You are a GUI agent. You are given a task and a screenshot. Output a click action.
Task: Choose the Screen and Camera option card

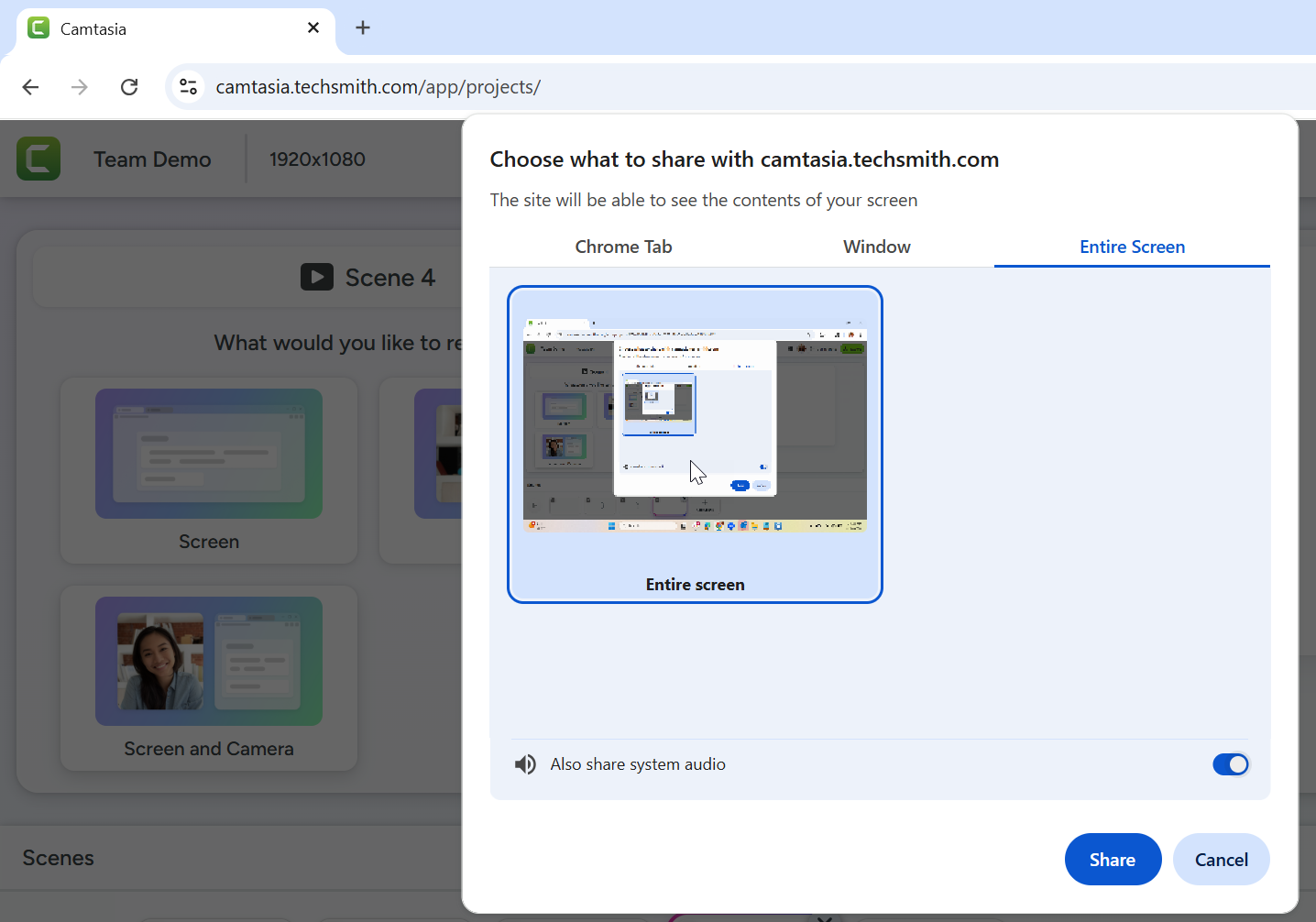(209, 678)
